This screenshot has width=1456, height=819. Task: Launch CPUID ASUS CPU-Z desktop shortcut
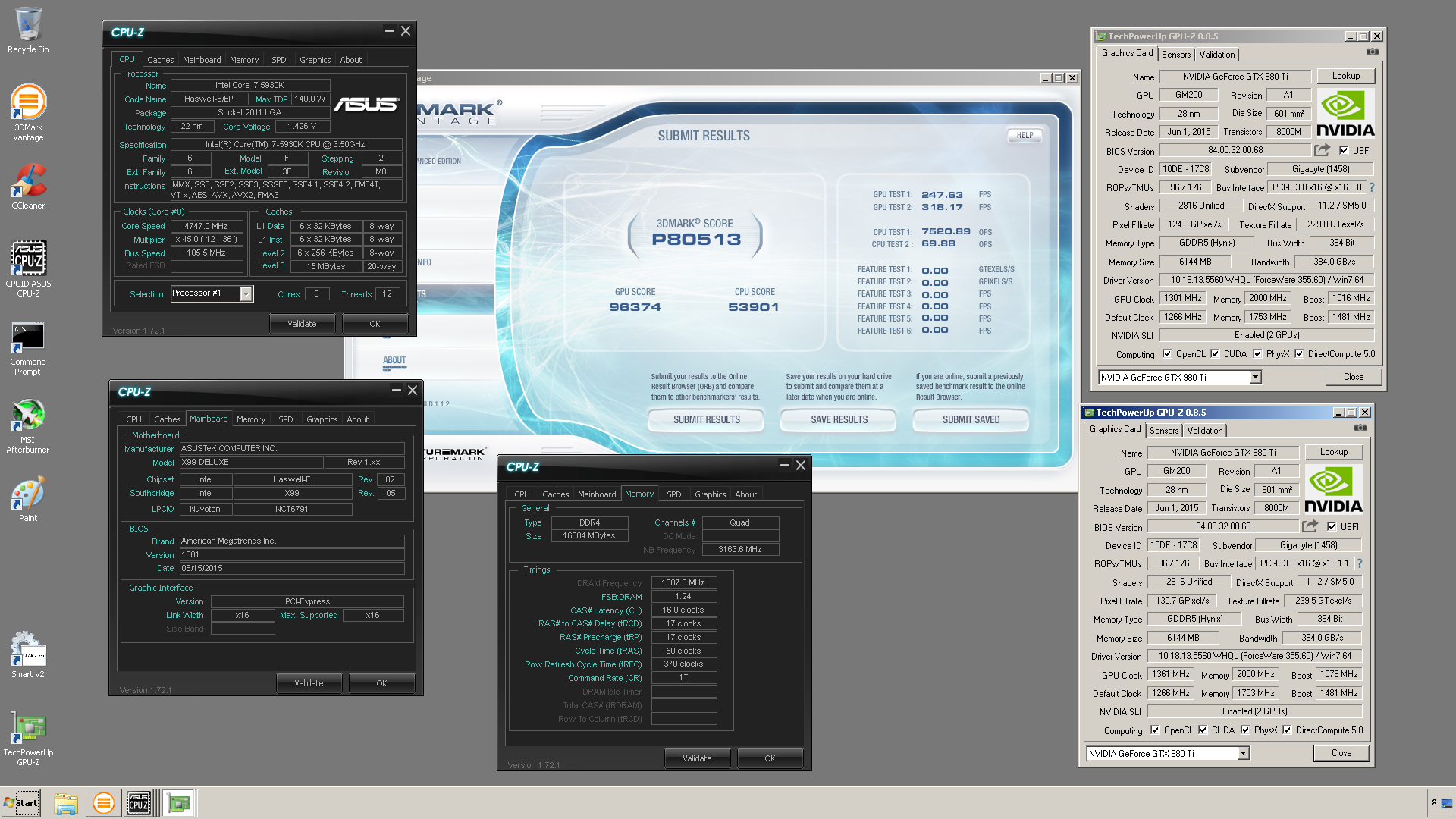[28, 268]
